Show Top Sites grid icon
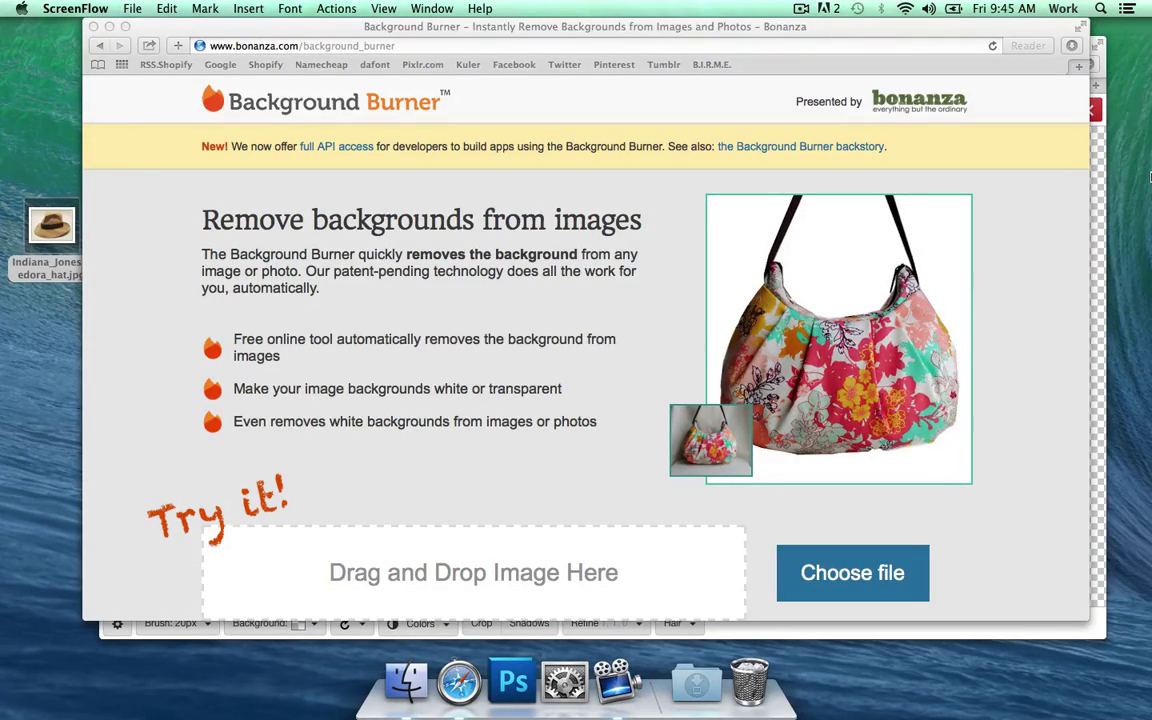 pos(122,65)
